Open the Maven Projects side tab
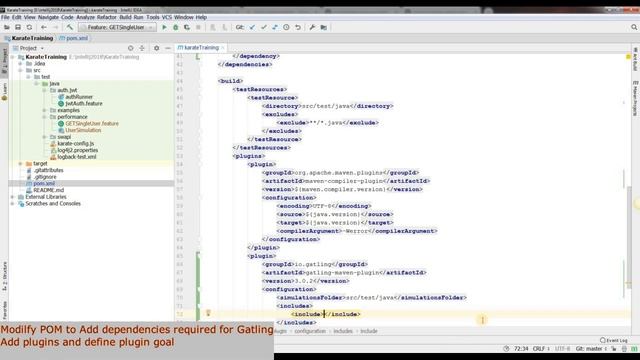640x360 pixels. [636, 98]
